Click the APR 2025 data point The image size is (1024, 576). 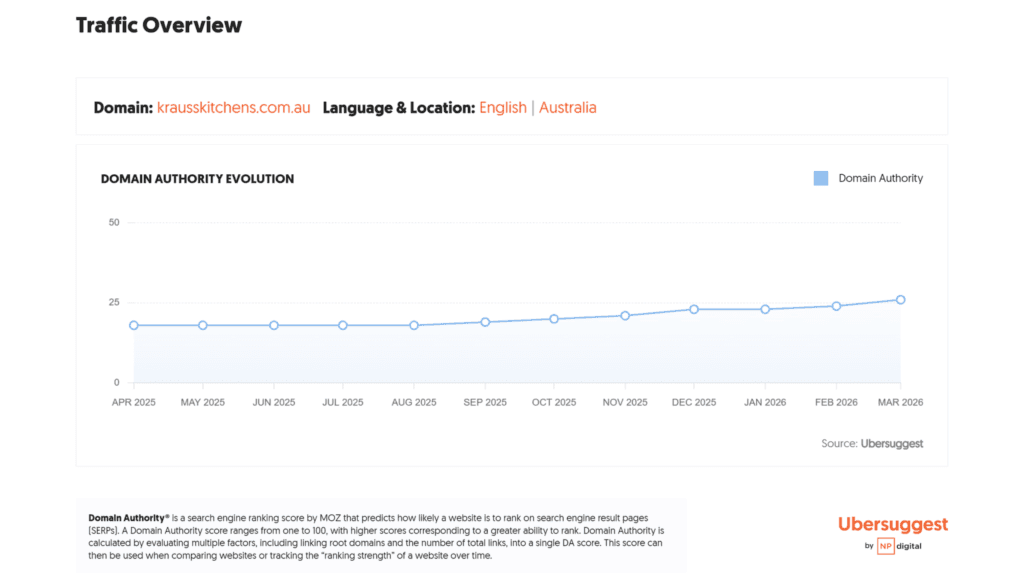(134, 325)
